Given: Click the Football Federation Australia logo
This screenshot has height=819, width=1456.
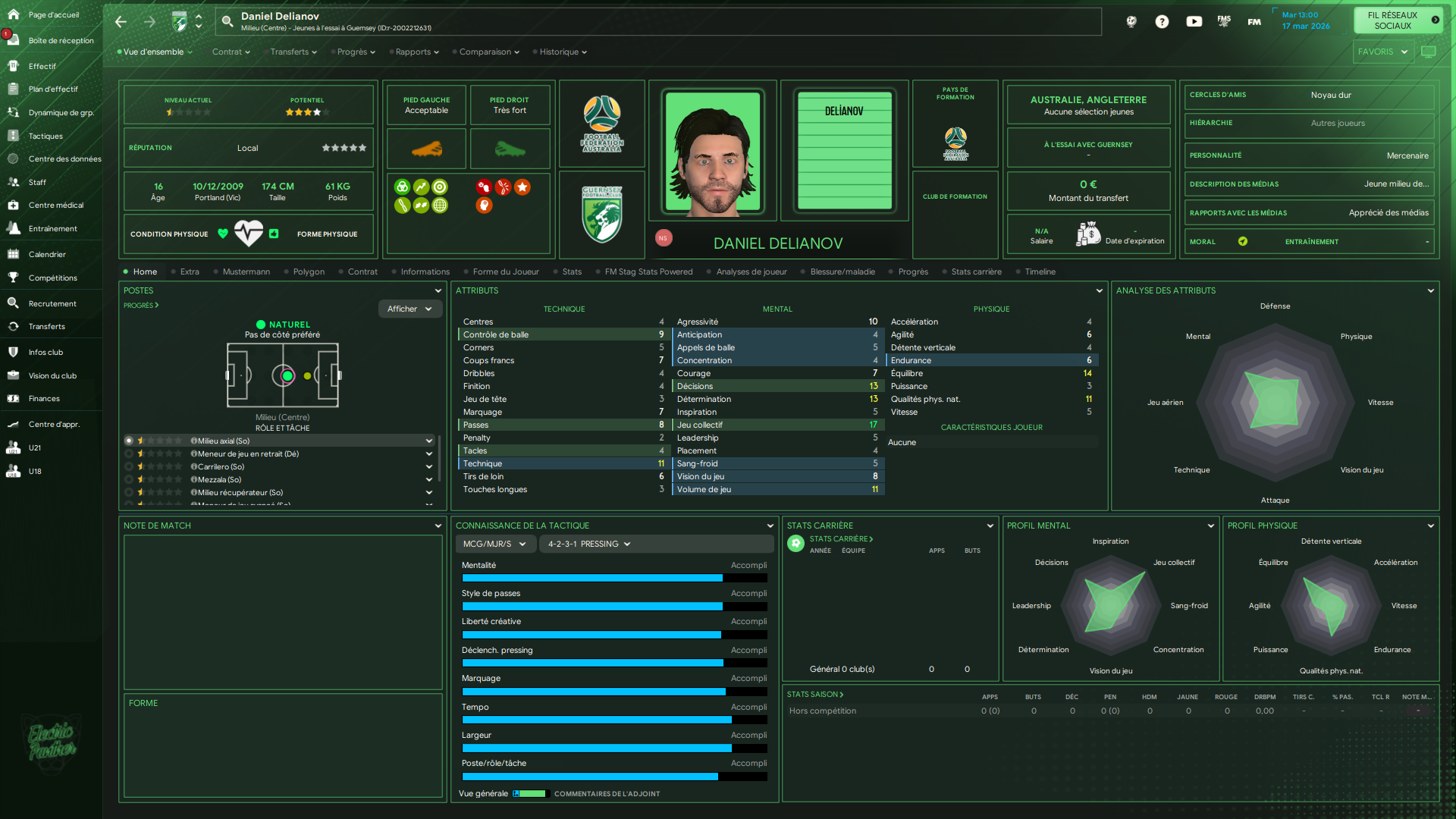Looking at the screenshot, I should (x=602, y=124).
